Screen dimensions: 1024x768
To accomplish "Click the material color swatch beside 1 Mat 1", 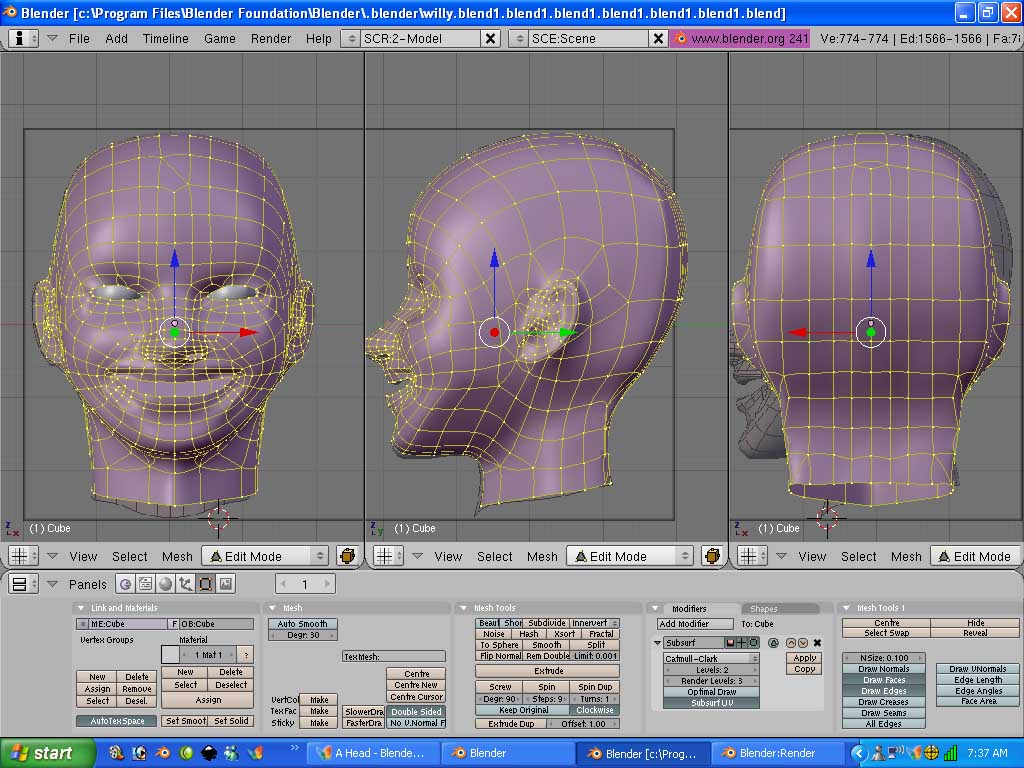I will 170,654.
